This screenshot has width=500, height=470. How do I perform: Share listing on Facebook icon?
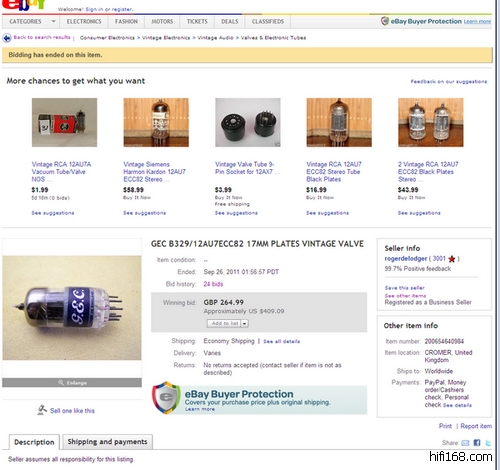tap(477, 443)
